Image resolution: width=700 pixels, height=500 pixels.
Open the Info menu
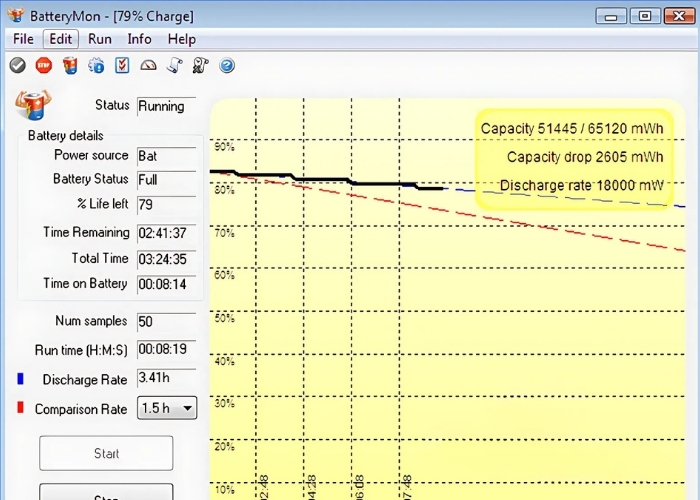(x=139, y=39)
